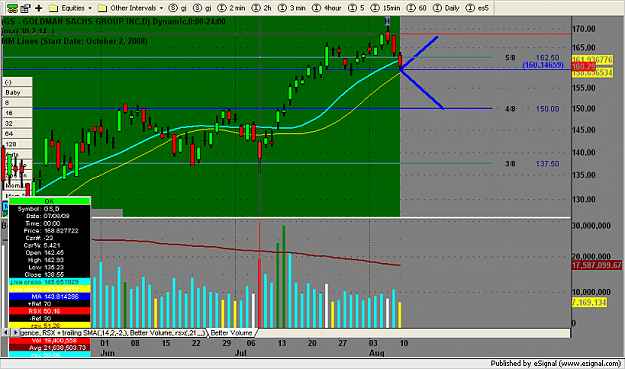625x369 pixels.
Task: Click the Vol 19,400,568 row
Action: click(x=49, y=341)
